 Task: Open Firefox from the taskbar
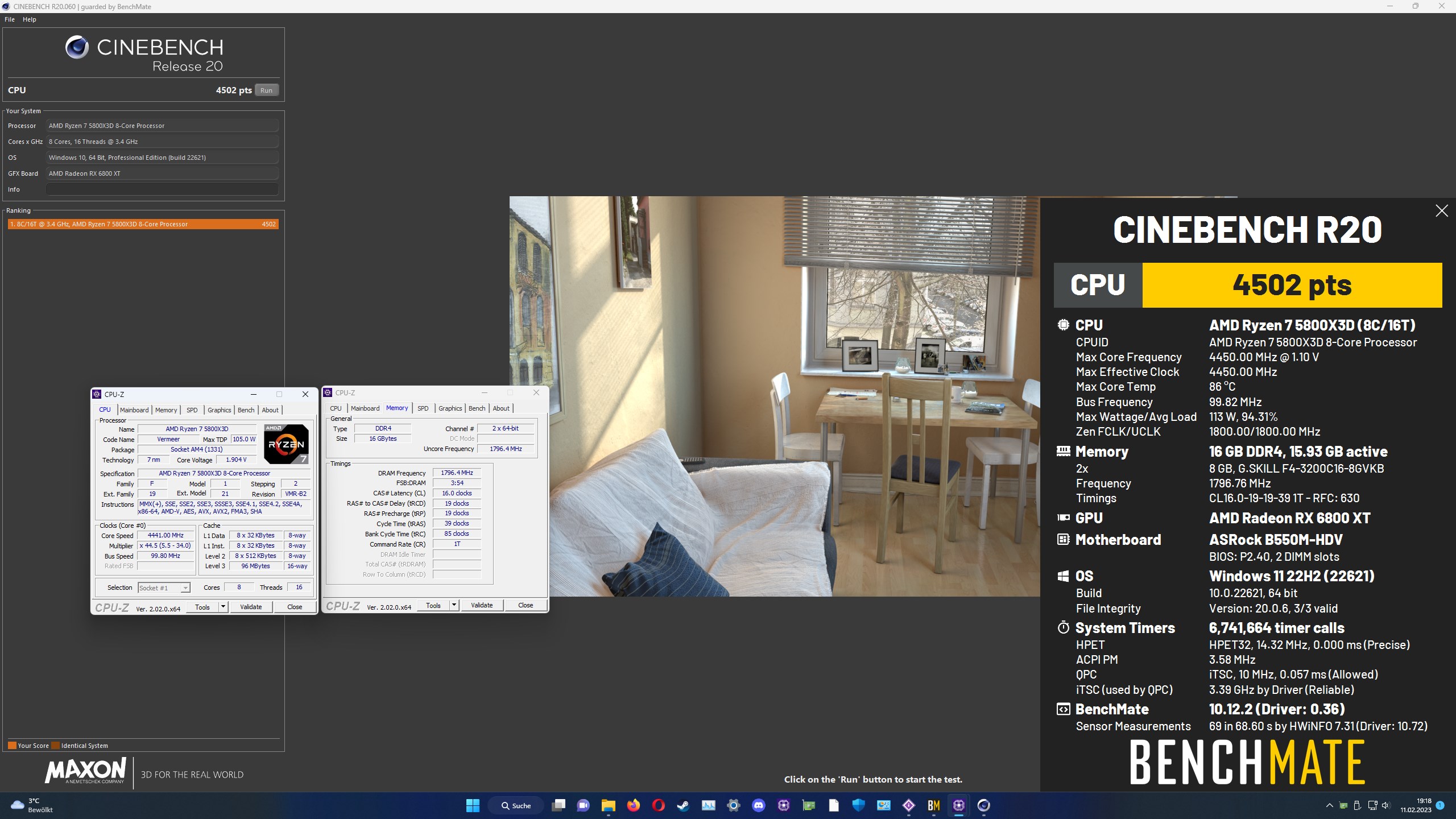point(634,805)
